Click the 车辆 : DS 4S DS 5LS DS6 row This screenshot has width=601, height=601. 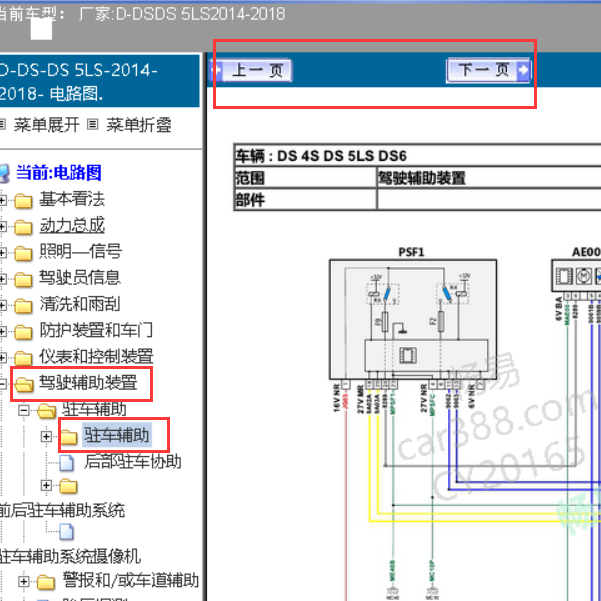(418, 156)
